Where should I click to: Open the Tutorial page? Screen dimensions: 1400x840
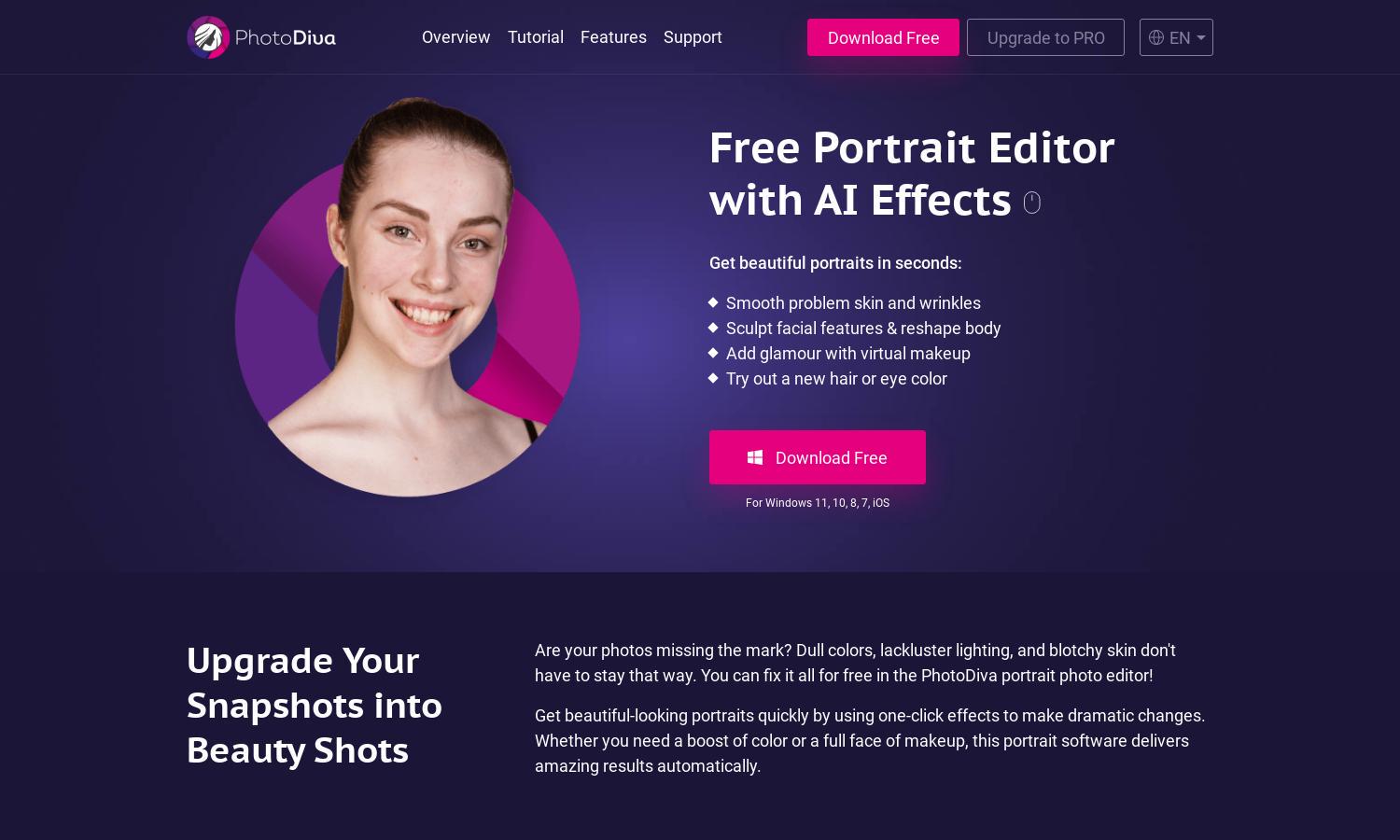[536, 37]
